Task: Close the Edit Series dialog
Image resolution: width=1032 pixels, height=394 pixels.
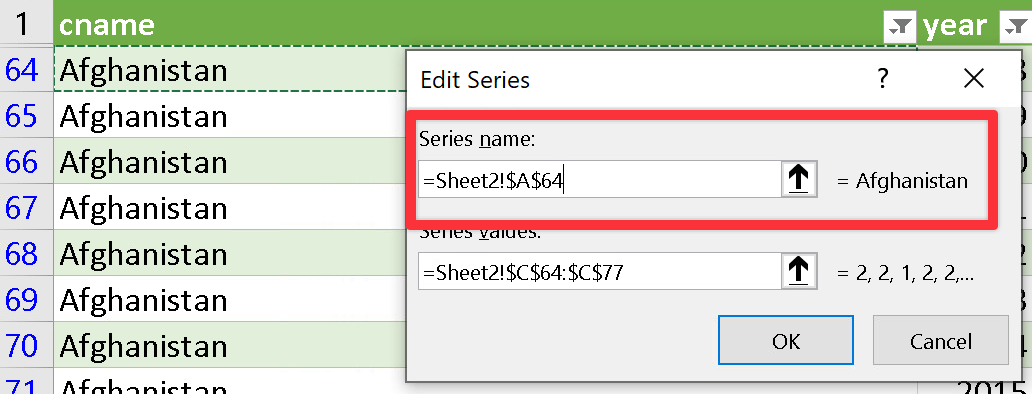Action: (973, 80)
